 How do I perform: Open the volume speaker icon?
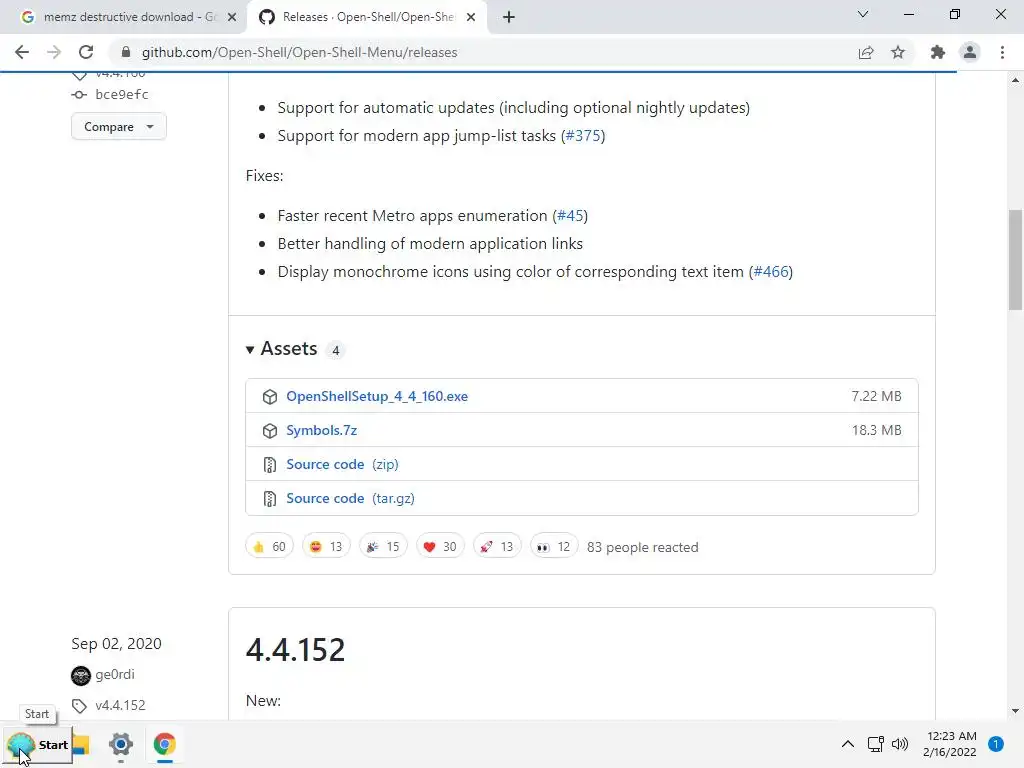[900, 744]
